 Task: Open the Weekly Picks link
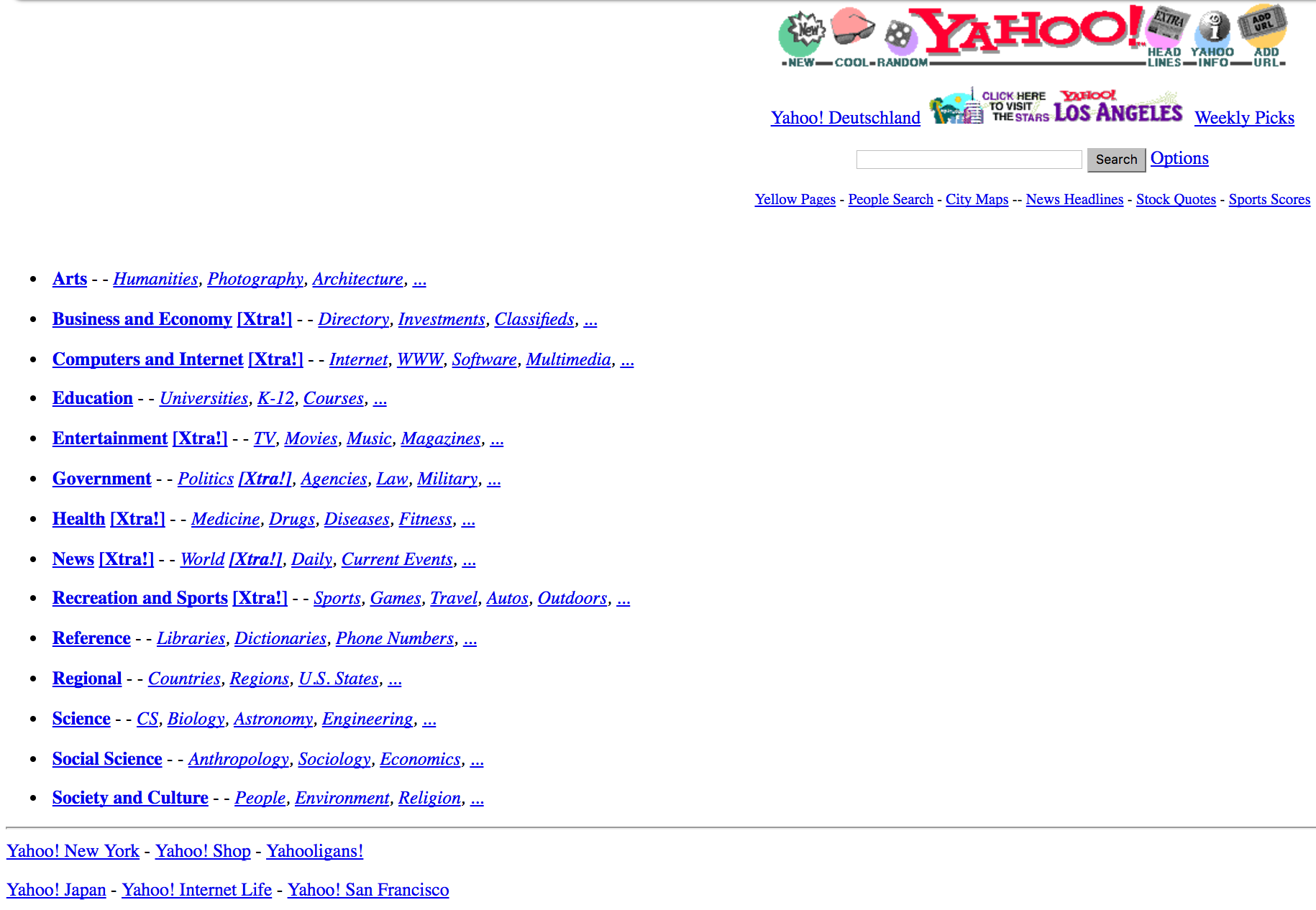coord(1244,118)
